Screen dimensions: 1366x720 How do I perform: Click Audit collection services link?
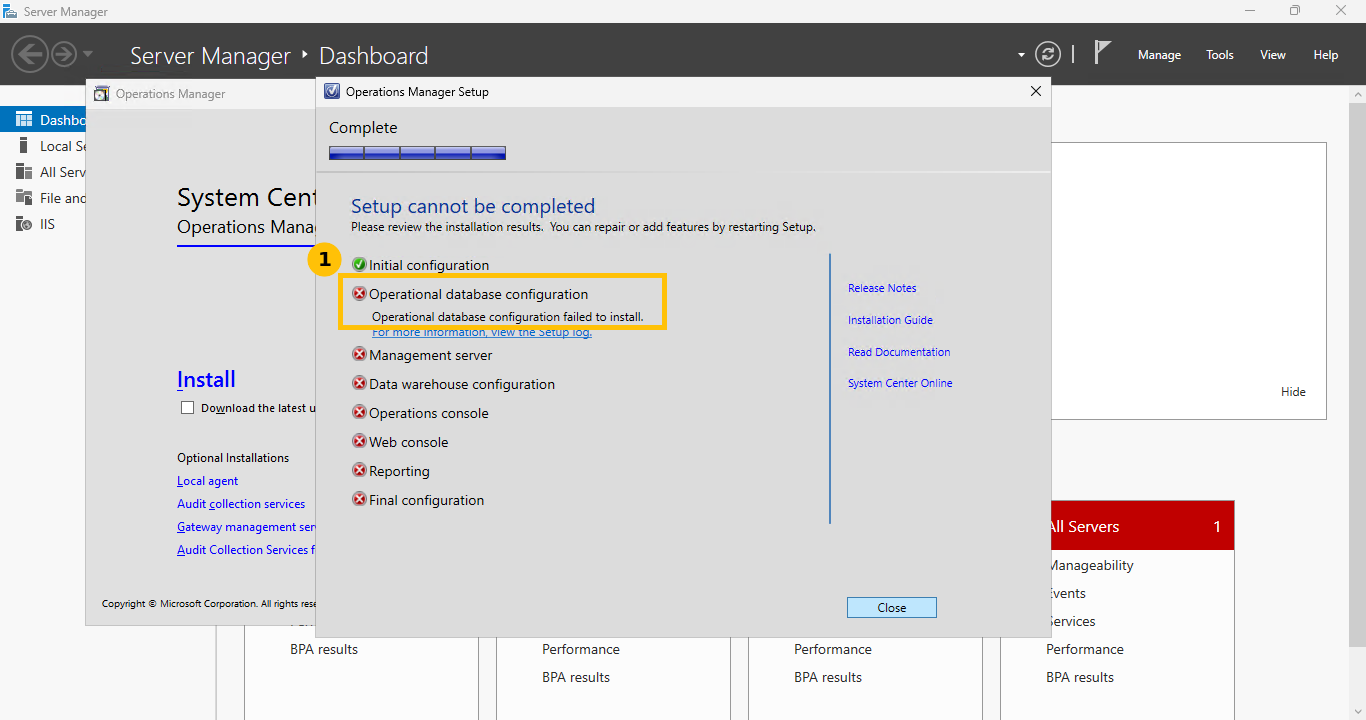[241, 504]
